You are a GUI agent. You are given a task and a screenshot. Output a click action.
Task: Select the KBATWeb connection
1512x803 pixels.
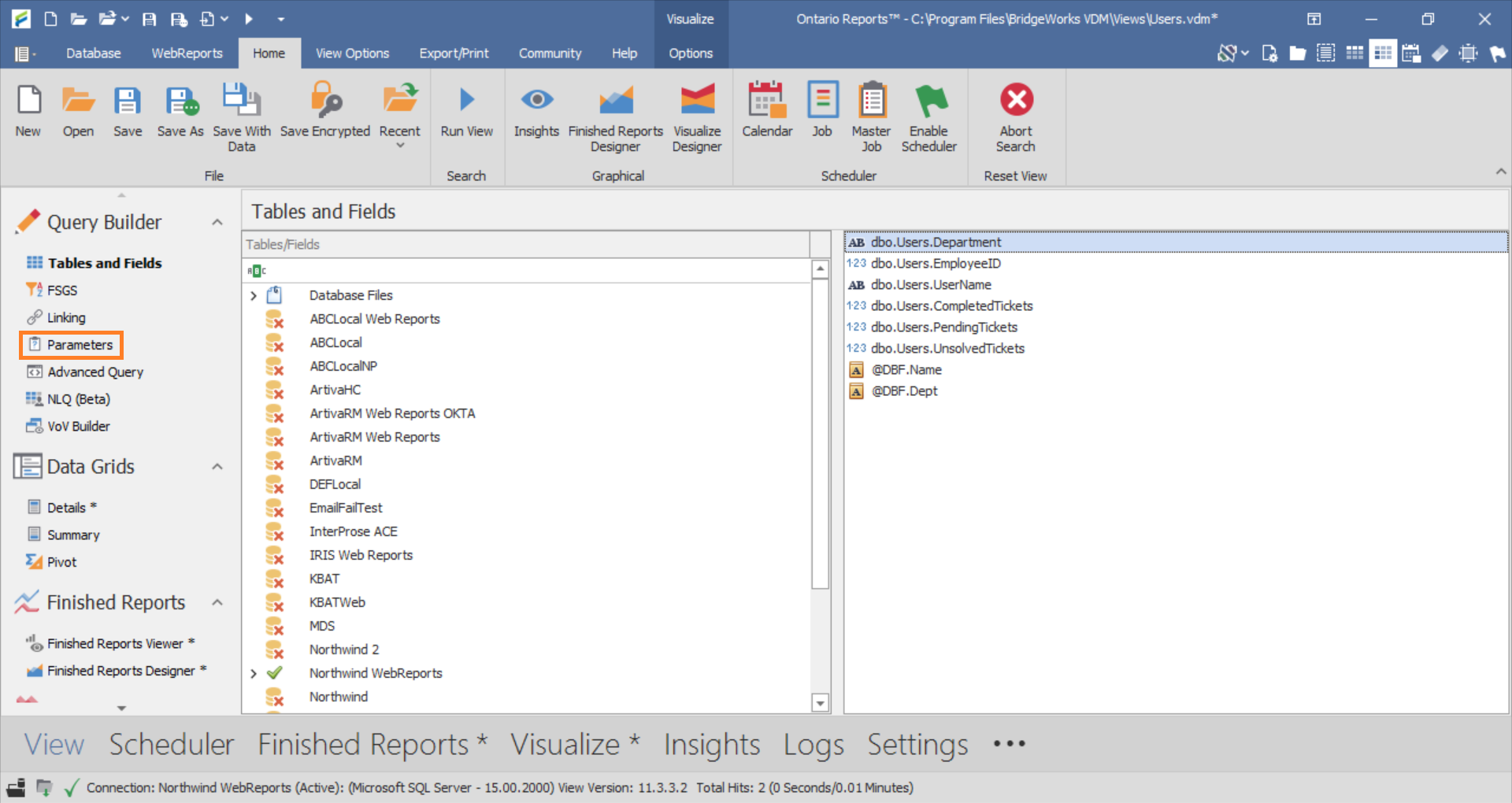click(337, 602)
